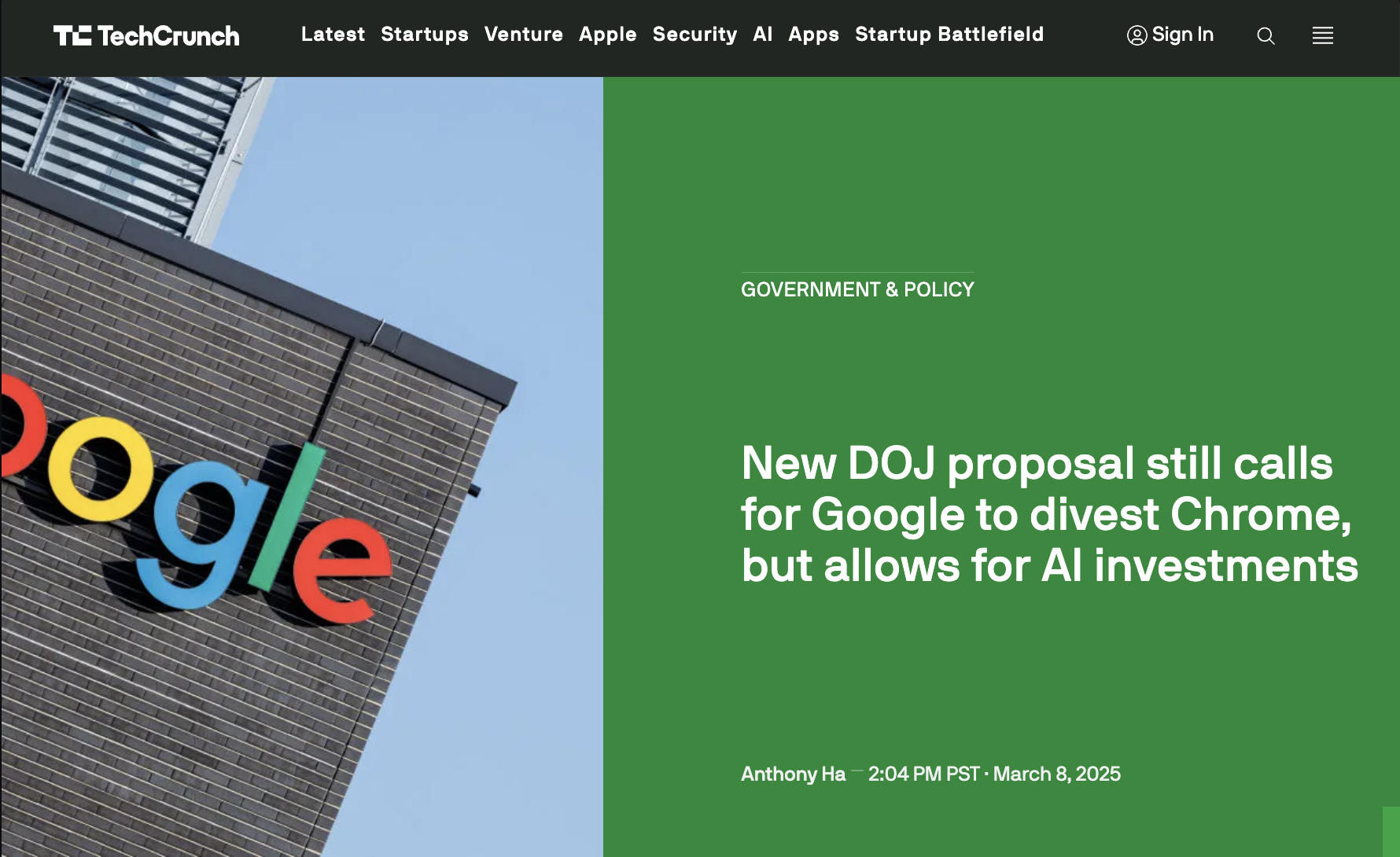Go to the Latest section
The width and height of the screenshot is (1400, 857).
click(333, 34)
